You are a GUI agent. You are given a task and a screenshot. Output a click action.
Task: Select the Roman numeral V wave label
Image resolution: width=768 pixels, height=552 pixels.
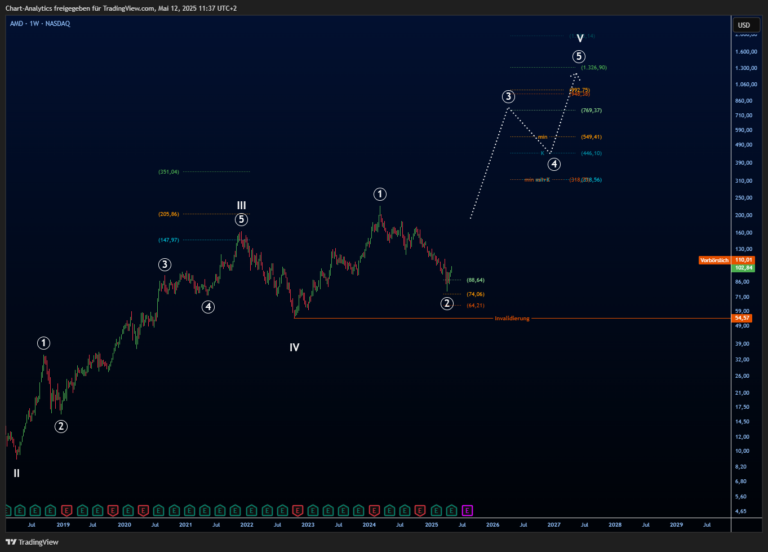[x=580, y=38]
